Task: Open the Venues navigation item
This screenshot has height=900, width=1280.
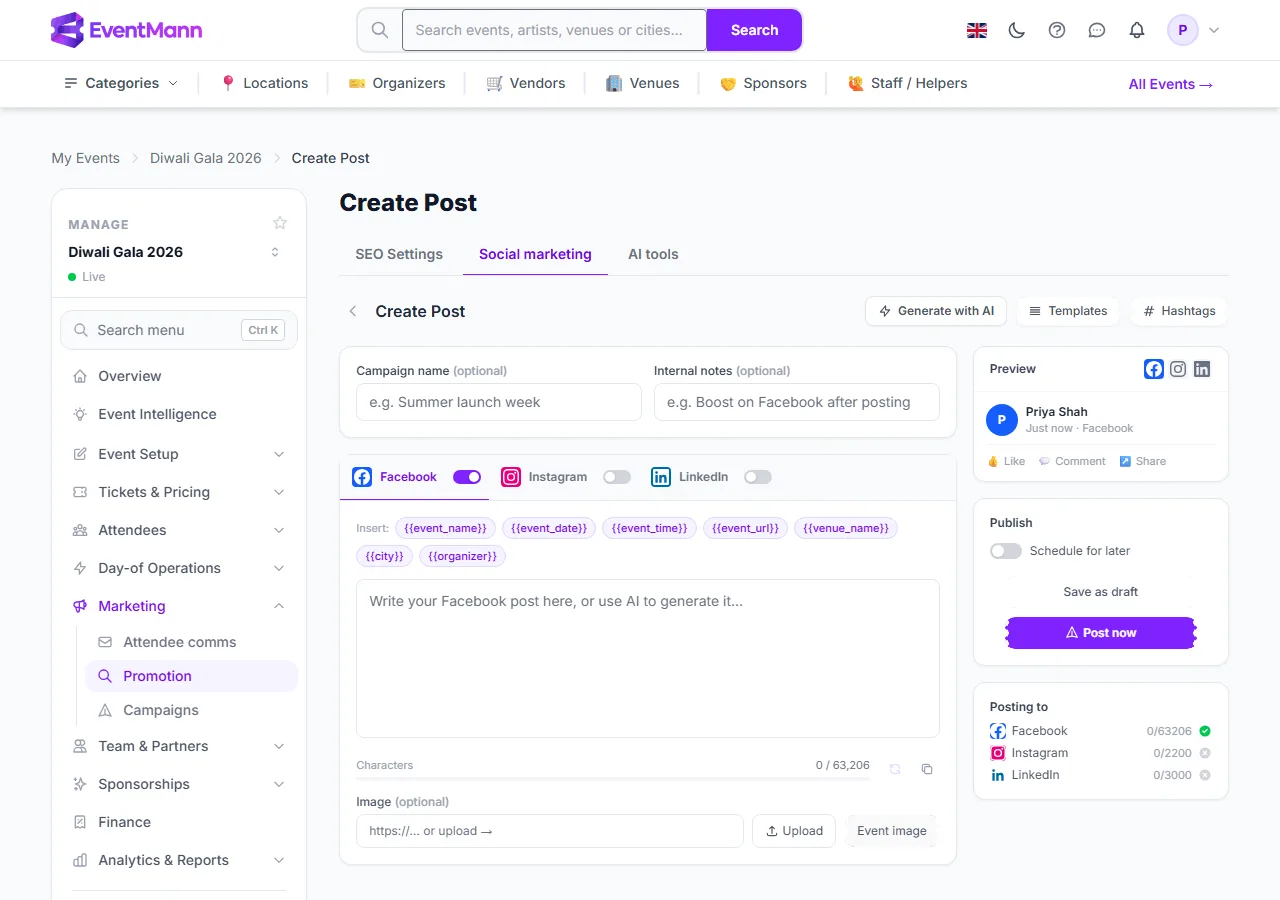Action: (642, 83)
